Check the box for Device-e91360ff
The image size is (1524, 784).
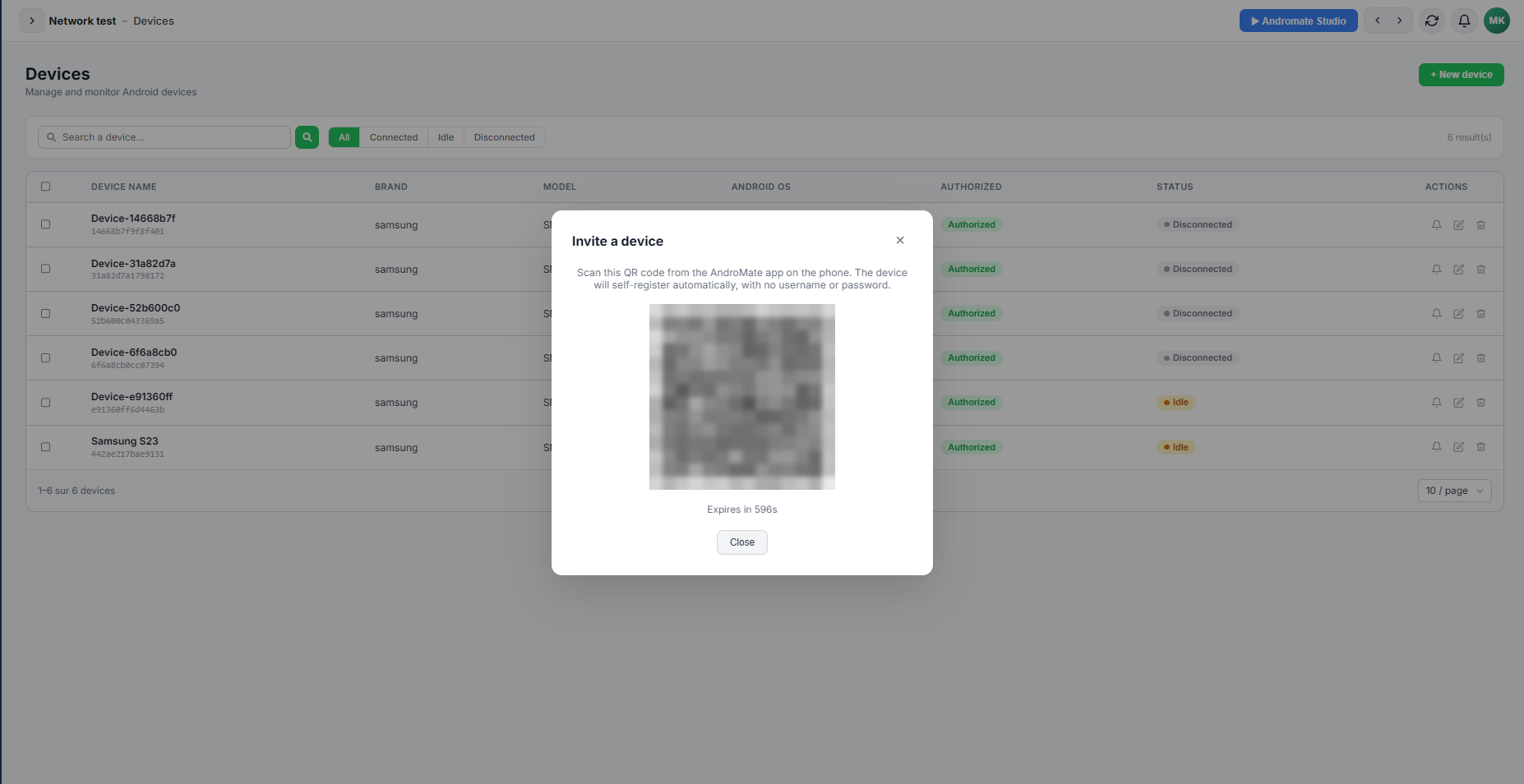[46, 403]
